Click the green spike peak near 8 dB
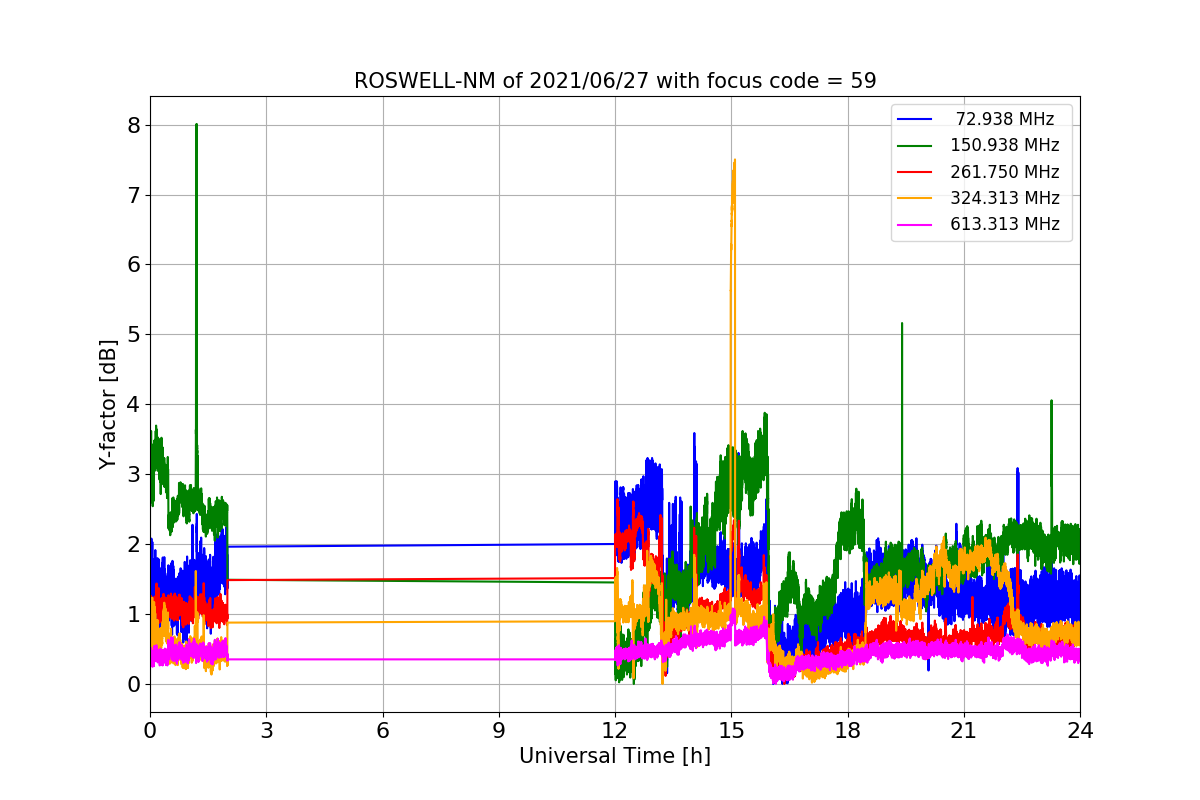Viewport: 1200px width, 800px height. [x=196, y=126]
